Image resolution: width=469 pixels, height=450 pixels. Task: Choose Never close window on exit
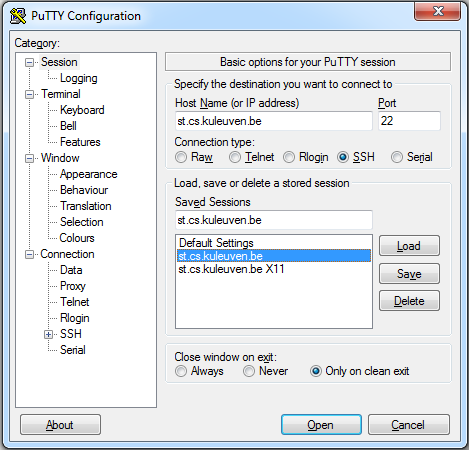tap(249, 371)
